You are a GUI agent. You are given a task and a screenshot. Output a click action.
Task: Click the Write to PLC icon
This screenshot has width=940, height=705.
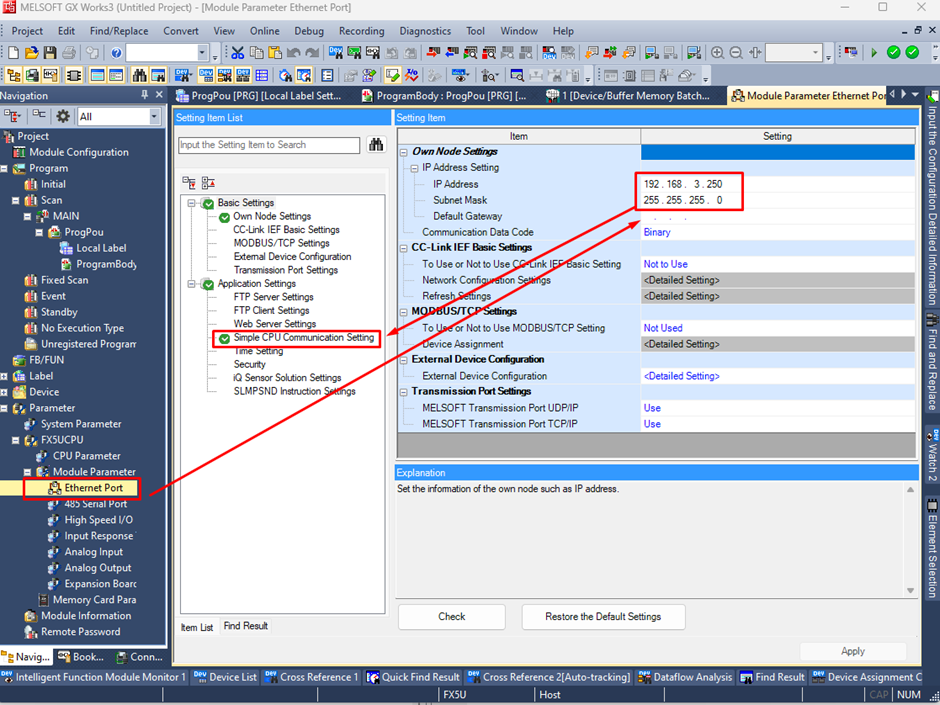tap(433, 53)
